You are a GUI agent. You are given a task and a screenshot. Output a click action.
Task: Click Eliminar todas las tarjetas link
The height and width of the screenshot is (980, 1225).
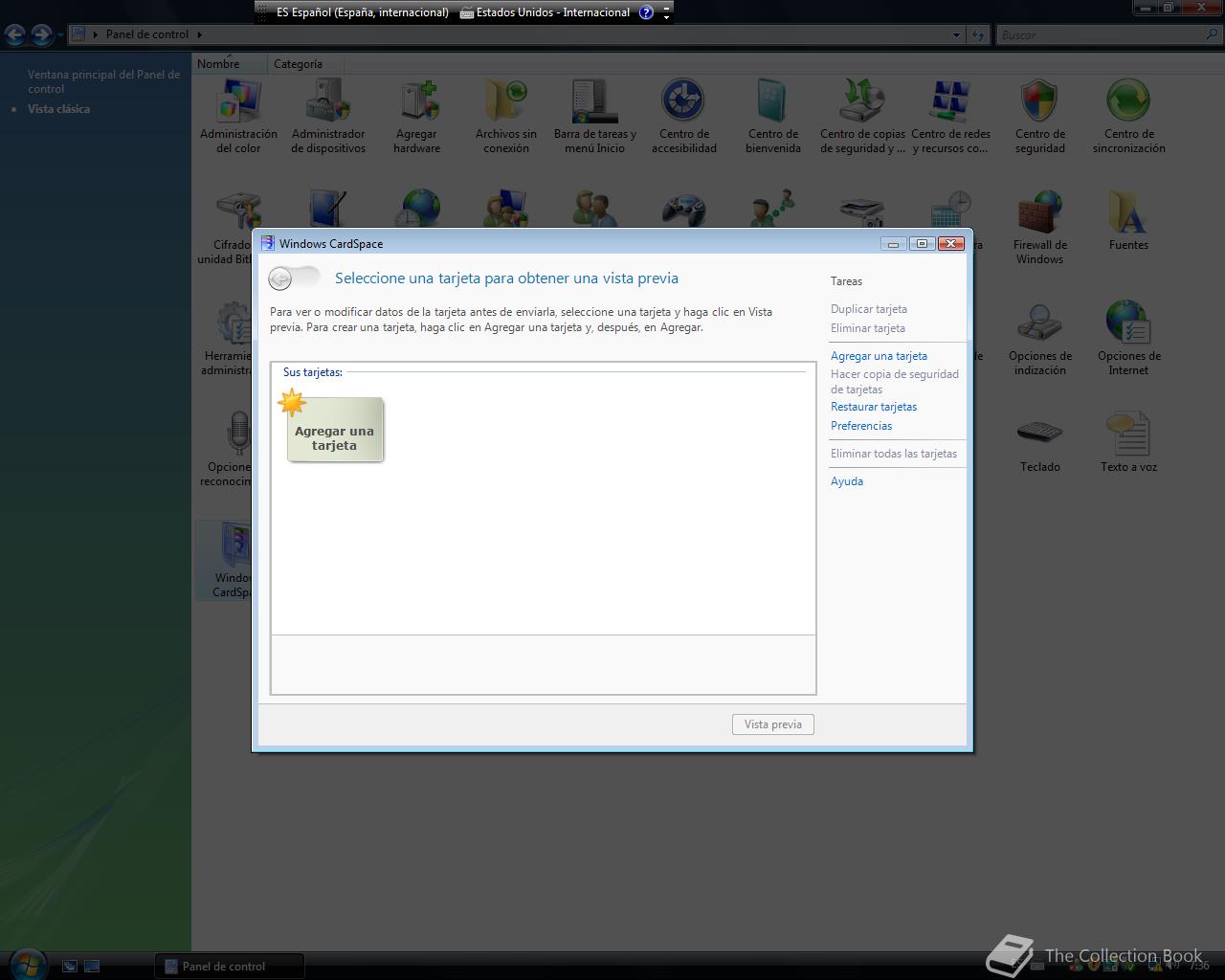point(894,454)
